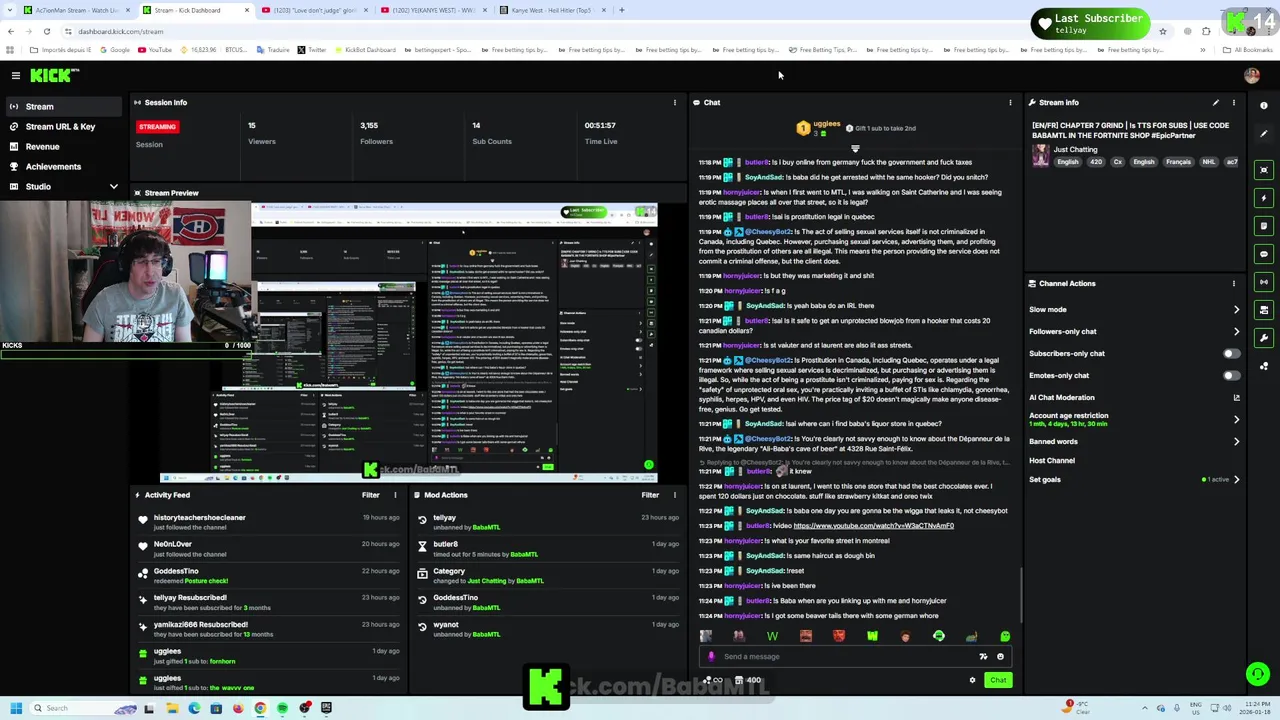1280x720 pixels.
Task: Click GoddessTino in Activity Feed
Action: [x=176, y=571]
